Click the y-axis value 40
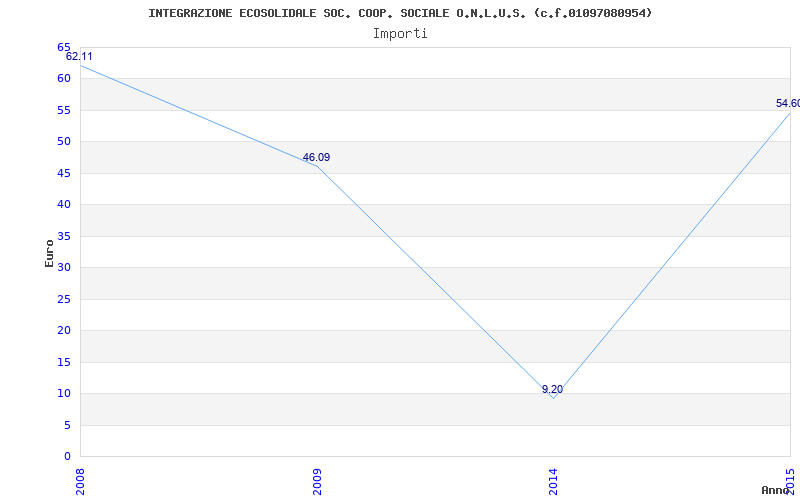The height and width of the screenshot is (500, 800). 64,205
